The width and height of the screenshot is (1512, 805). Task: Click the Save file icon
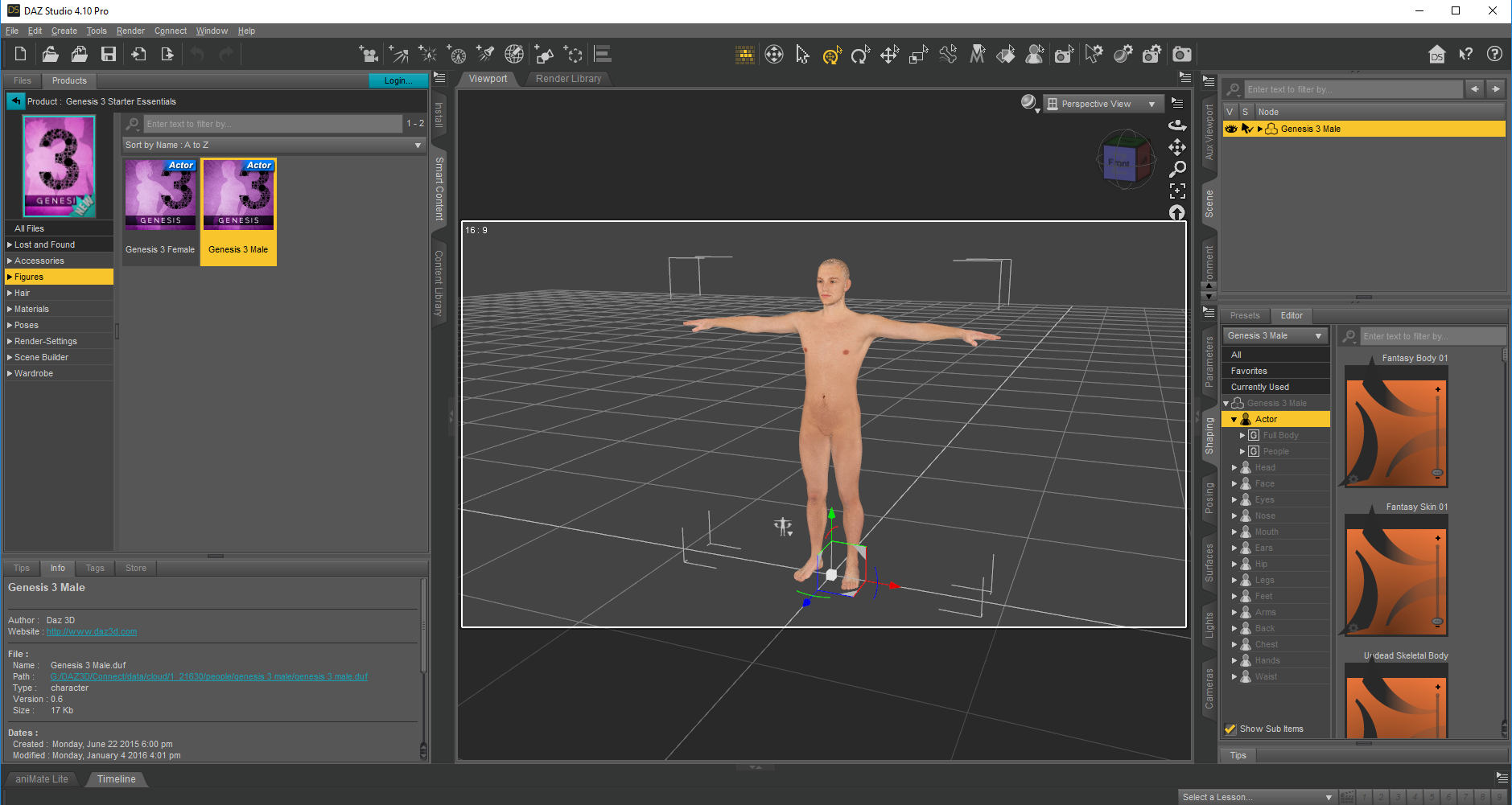point(109,54)
